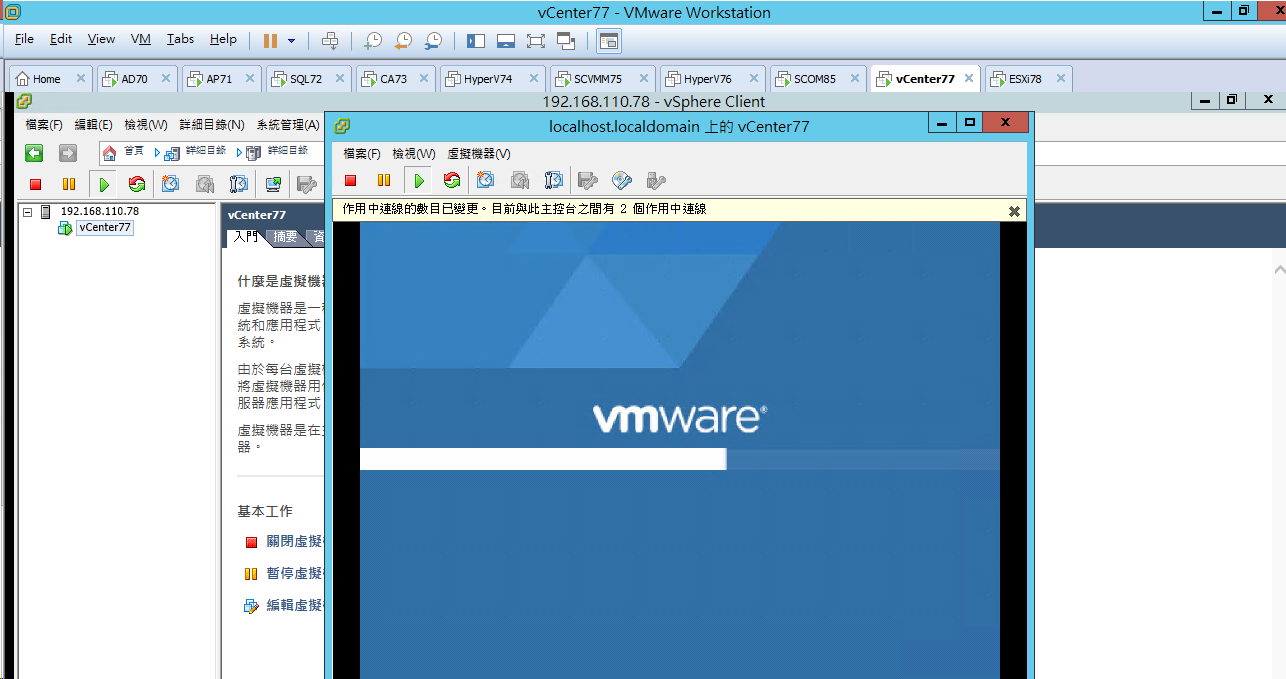Viewport: 1286px width, 679px height.
Task: Click the green power on icon in console window
Action: coord(419,181)
